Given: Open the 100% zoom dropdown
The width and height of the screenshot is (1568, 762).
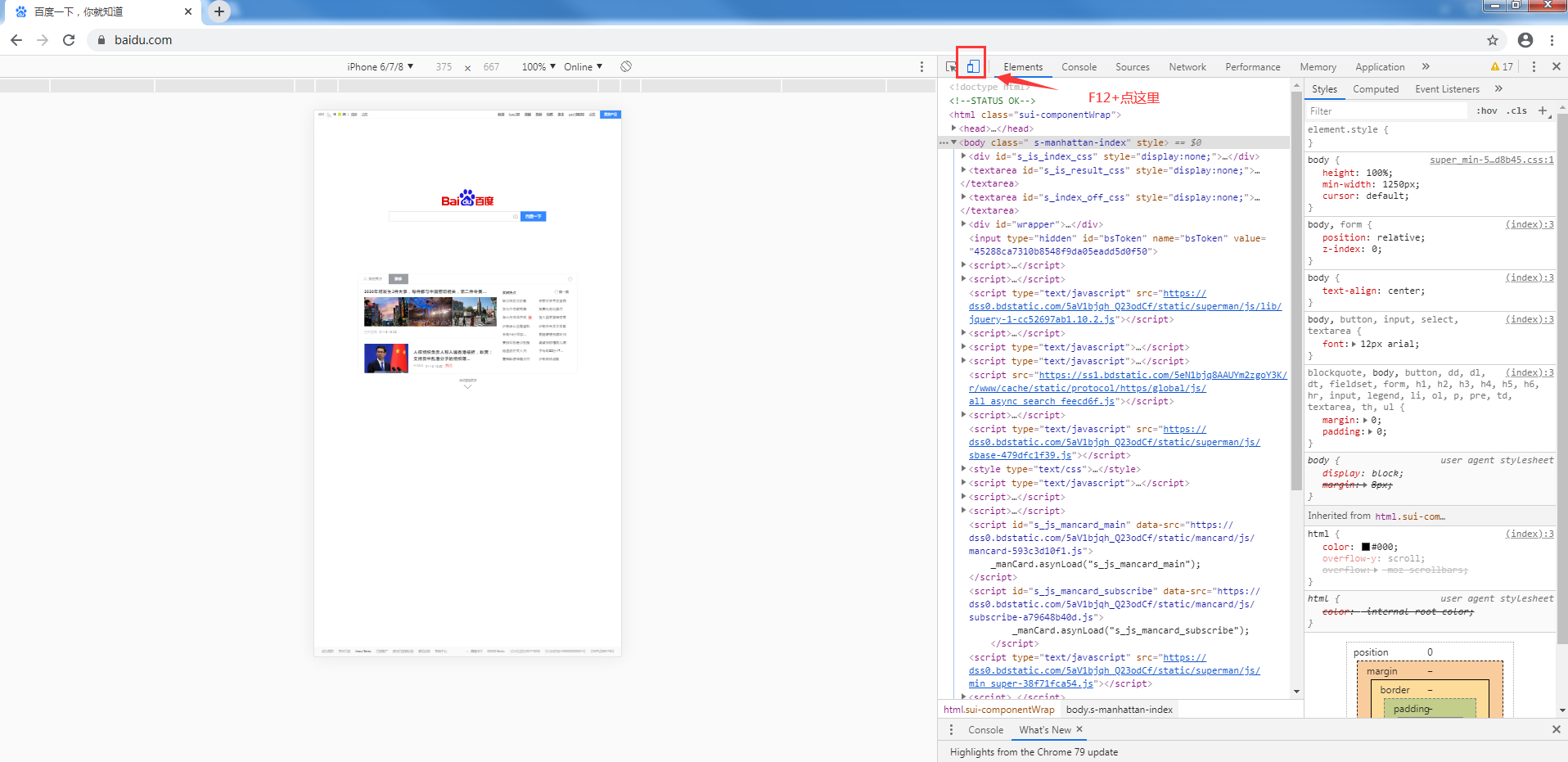Looking at the screenshot, I should 538,66.
